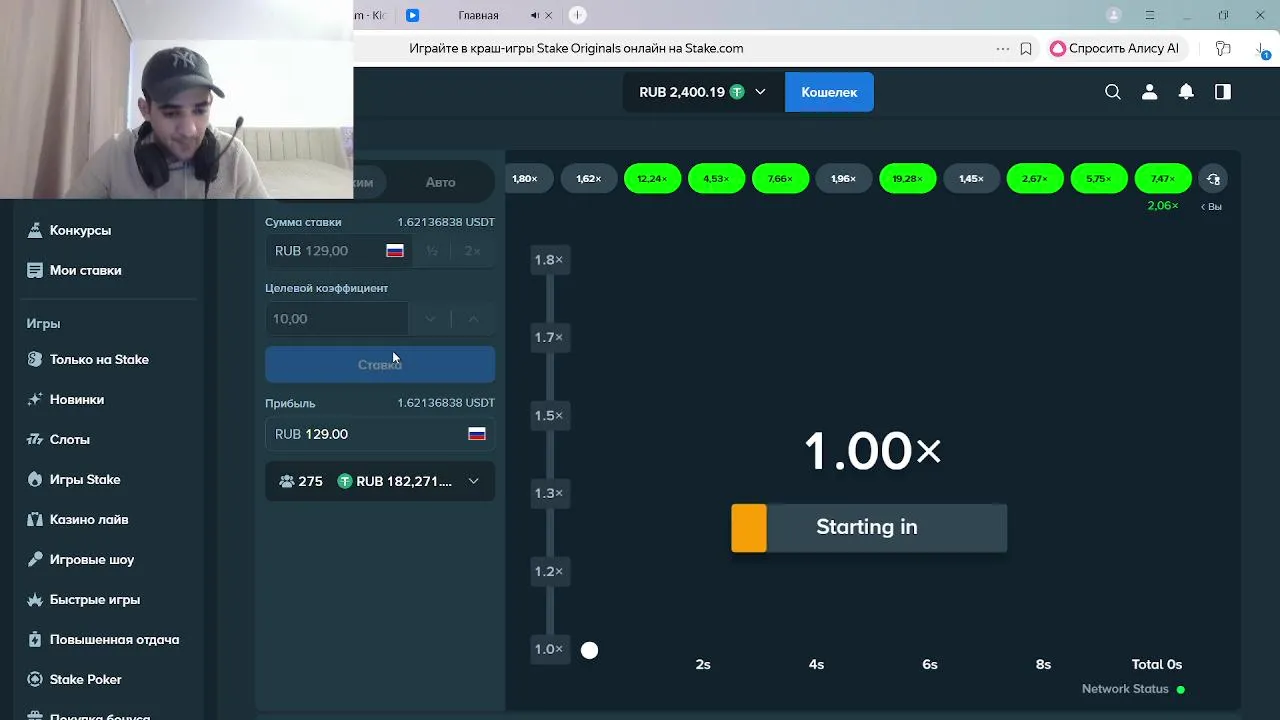Image resolution: width=1280 pixels, height=720 pixels.
Task: Increase target multiplier with up chevron
Action: pyautogui.click(x=473, y=319)
